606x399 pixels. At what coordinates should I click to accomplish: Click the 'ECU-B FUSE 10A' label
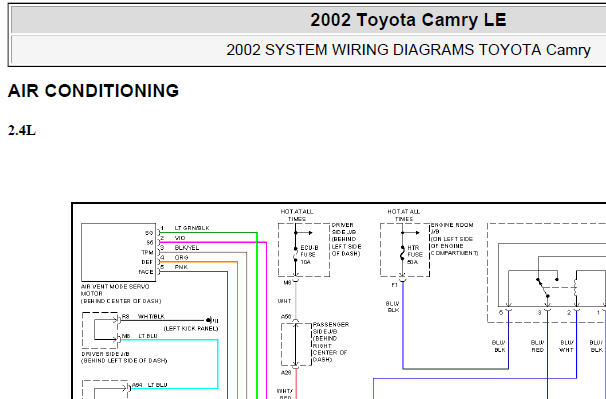click(x=309, y=255)
